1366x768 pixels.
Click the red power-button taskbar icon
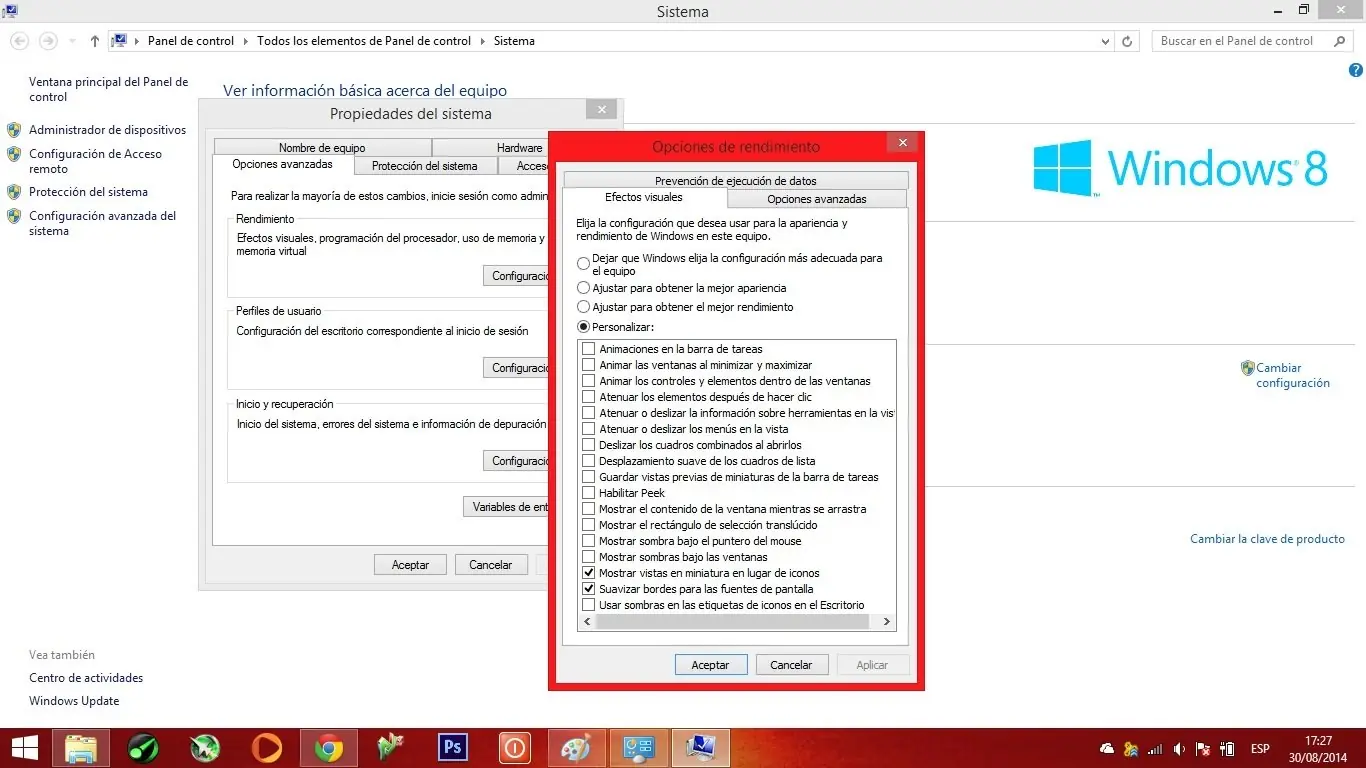pyautogui.click(x=514, y=748)
